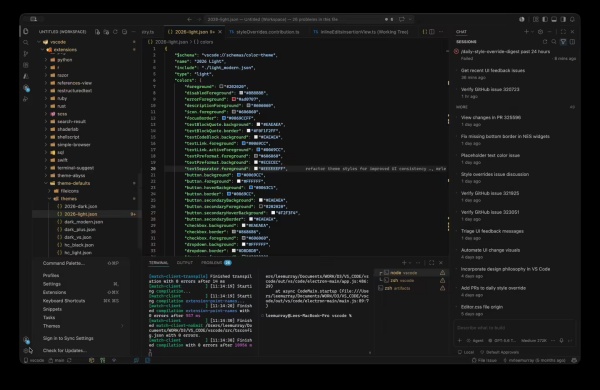The height and width of the screenshot is (390, 600).
Task: Click the failed session error icon
Action: coord(457,51)
